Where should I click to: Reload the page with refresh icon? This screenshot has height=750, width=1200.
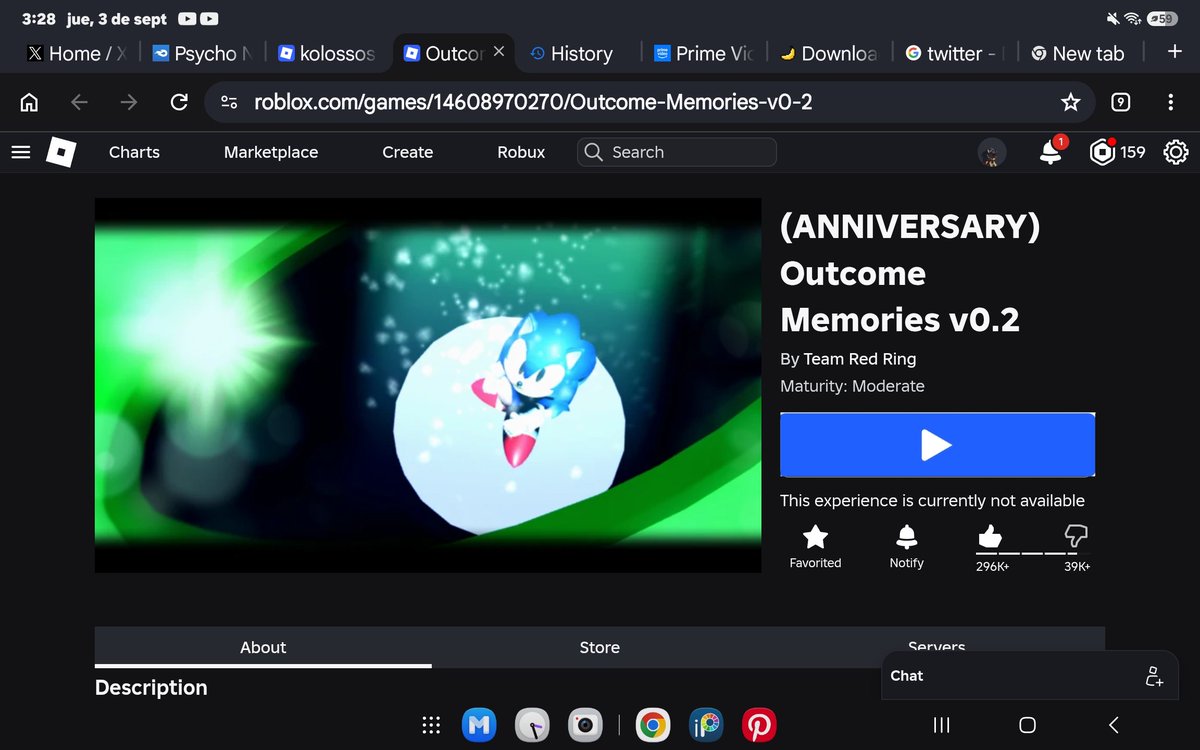coord(180,102)
